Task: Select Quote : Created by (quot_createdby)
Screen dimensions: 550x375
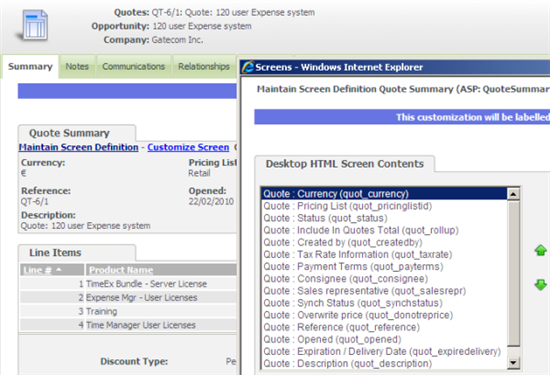Action: coord(384,242)
